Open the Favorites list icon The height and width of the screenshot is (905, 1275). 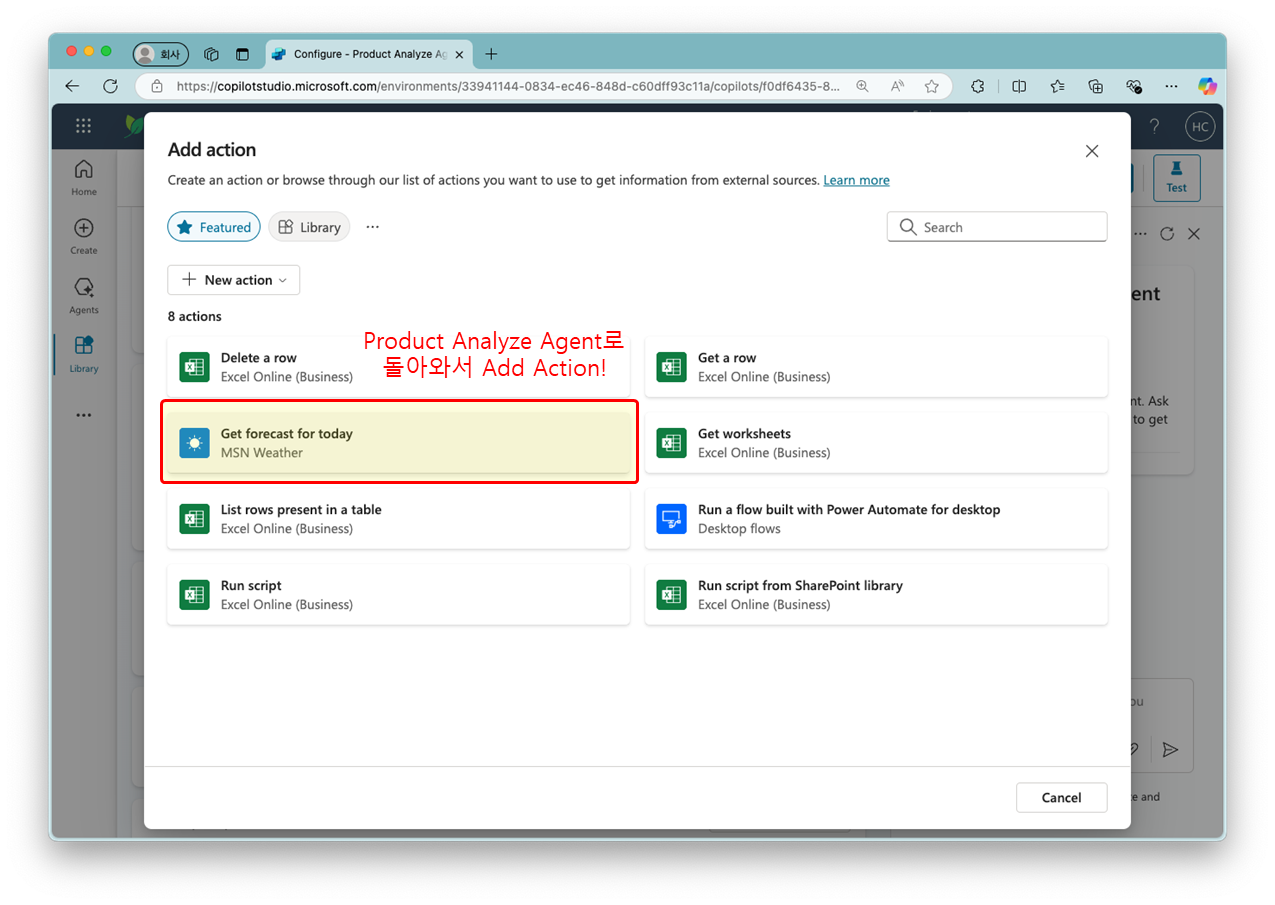pos(1057,86)
